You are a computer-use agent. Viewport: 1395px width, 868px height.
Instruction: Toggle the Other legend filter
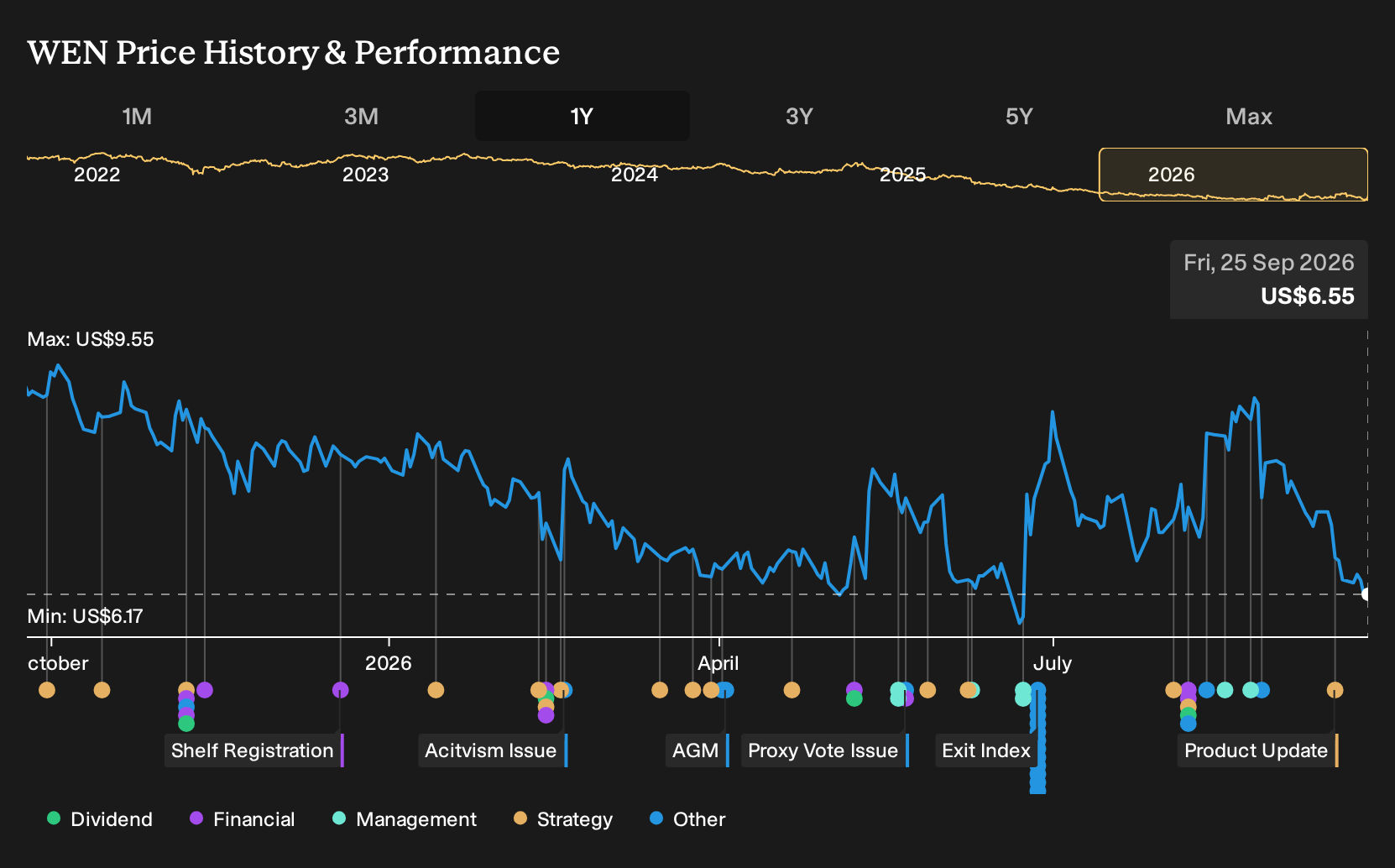pos(687,819)
